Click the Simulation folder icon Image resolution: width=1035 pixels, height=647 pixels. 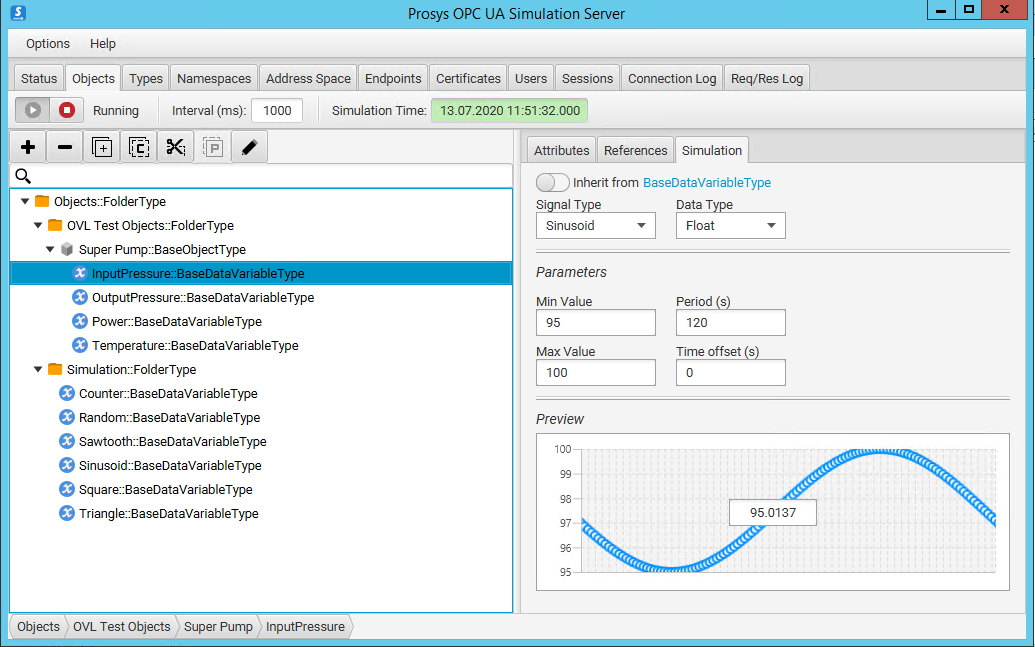tap(55, 369)
